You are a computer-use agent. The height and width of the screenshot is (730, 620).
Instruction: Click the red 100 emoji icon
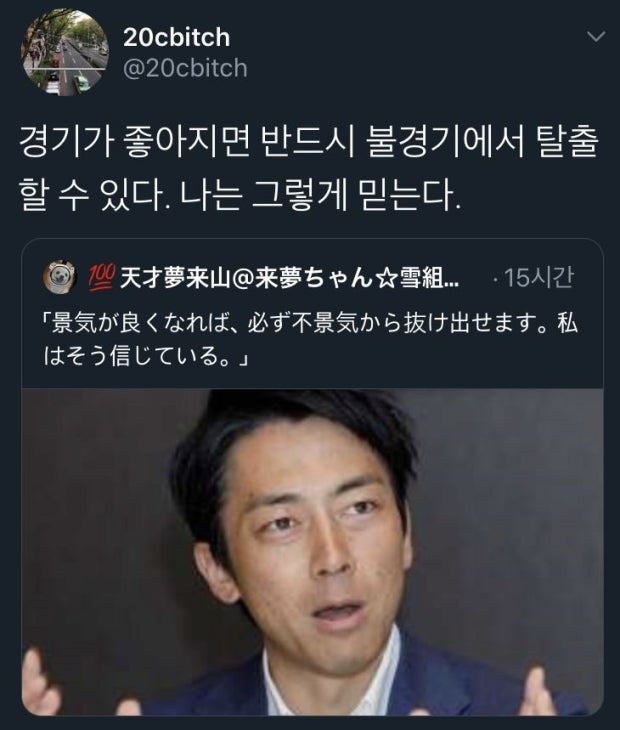coord(101,278)
